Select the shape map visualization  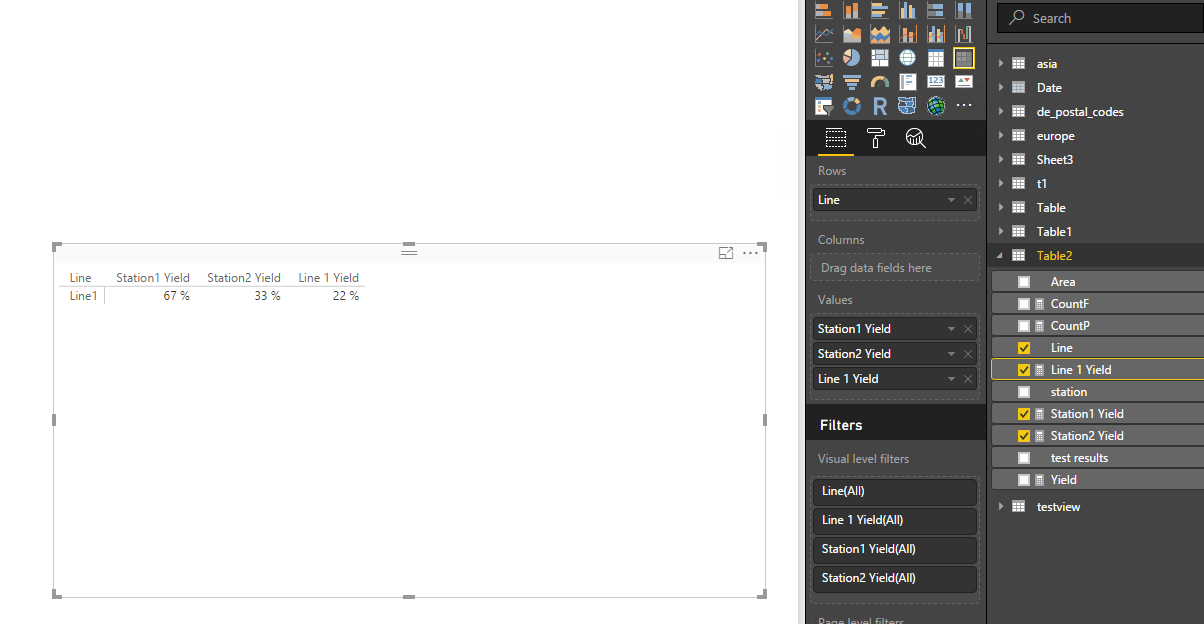[x=908, y=106]
